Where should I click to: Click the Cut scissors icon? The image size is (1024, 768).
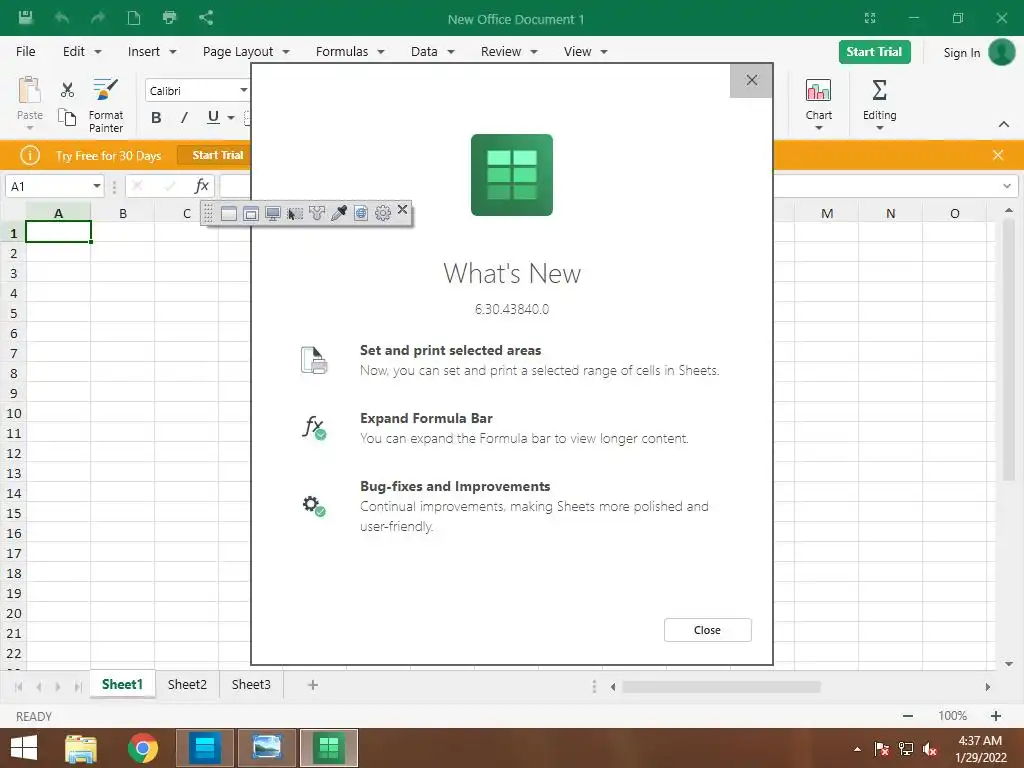67,89
